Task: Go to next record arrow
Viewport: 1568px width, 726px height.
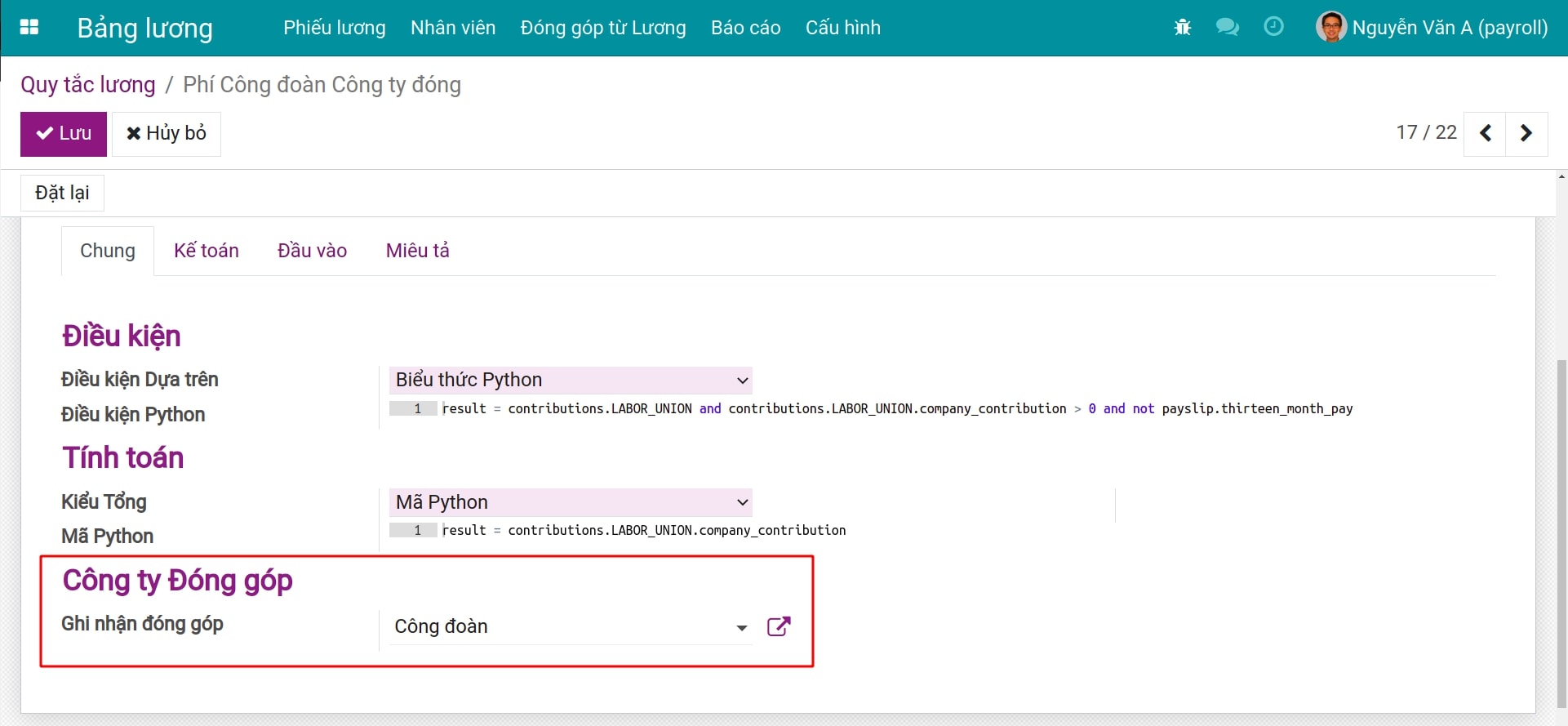Action: [1526, 133]
